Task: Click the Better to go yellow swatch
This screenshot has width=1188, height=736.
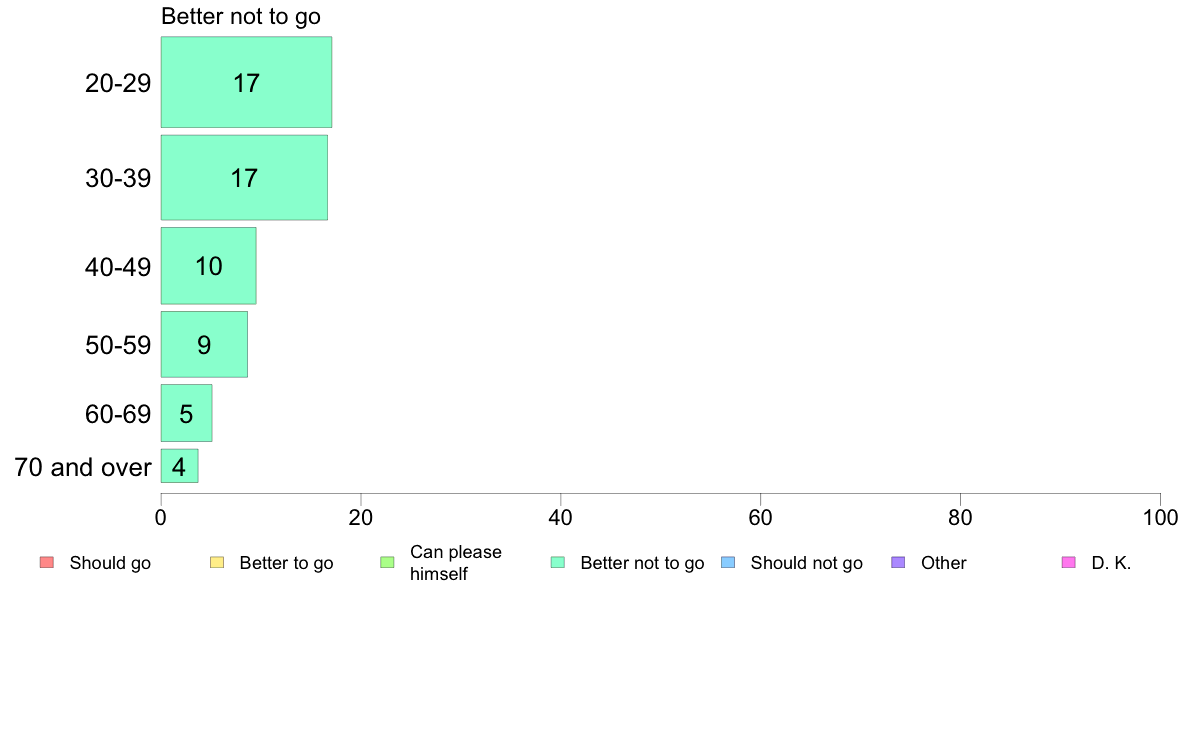Action: tap(217, 562)
